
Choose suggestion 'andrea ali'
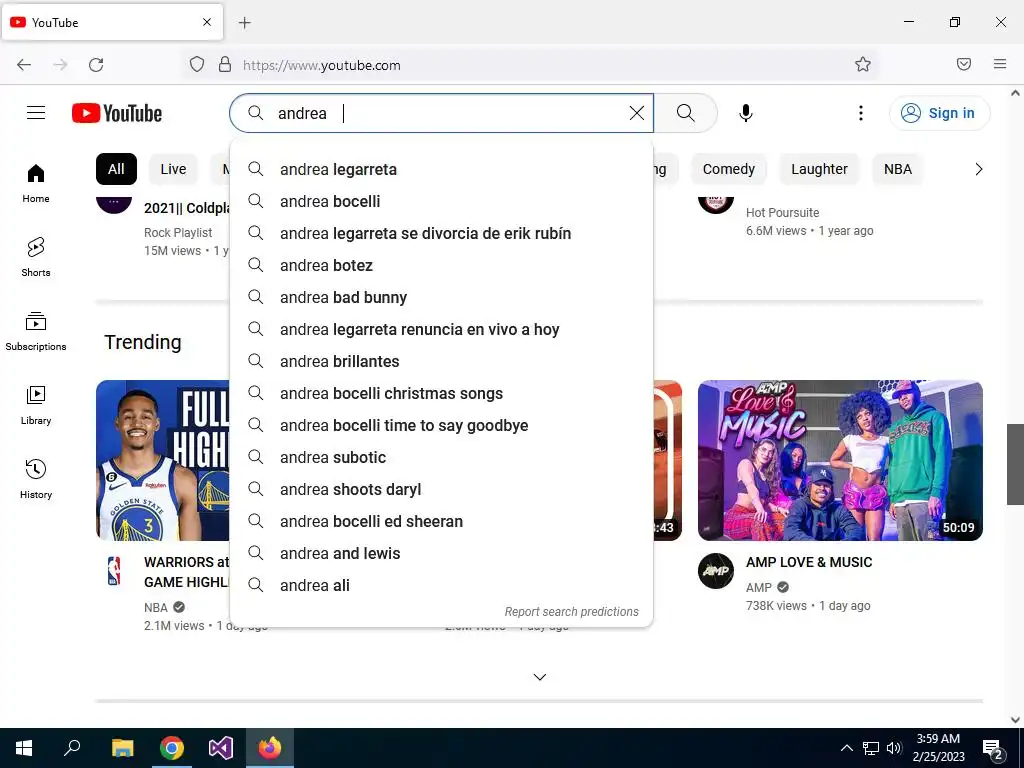point(441,585)
